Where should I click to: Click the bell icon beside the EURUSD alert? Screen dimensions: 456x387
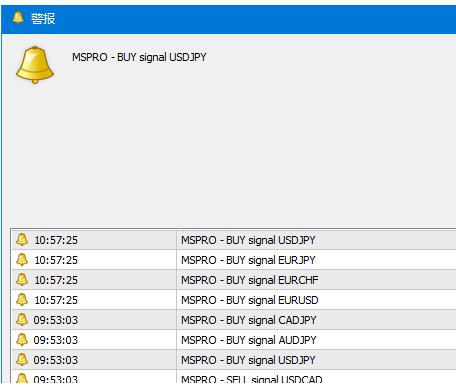click(x=22, y=300)
